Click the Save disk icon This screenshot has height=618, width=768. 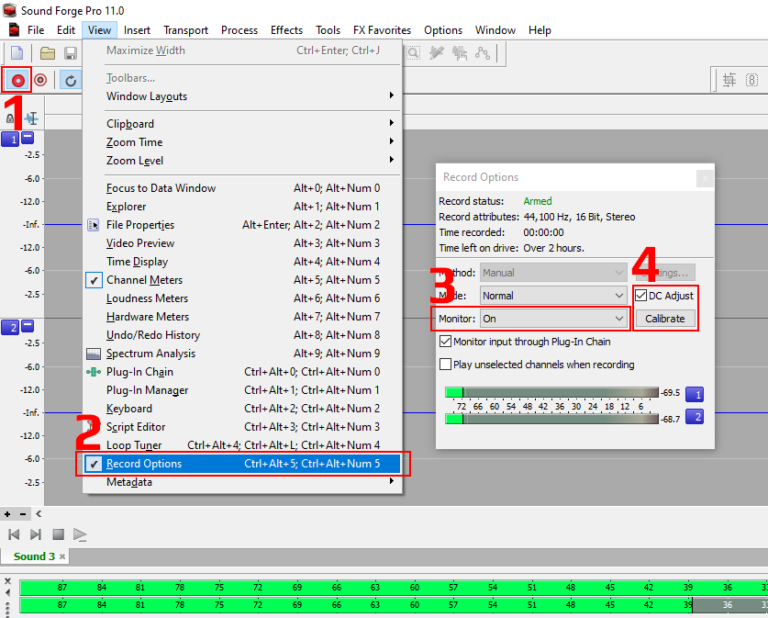pos(70,52)
